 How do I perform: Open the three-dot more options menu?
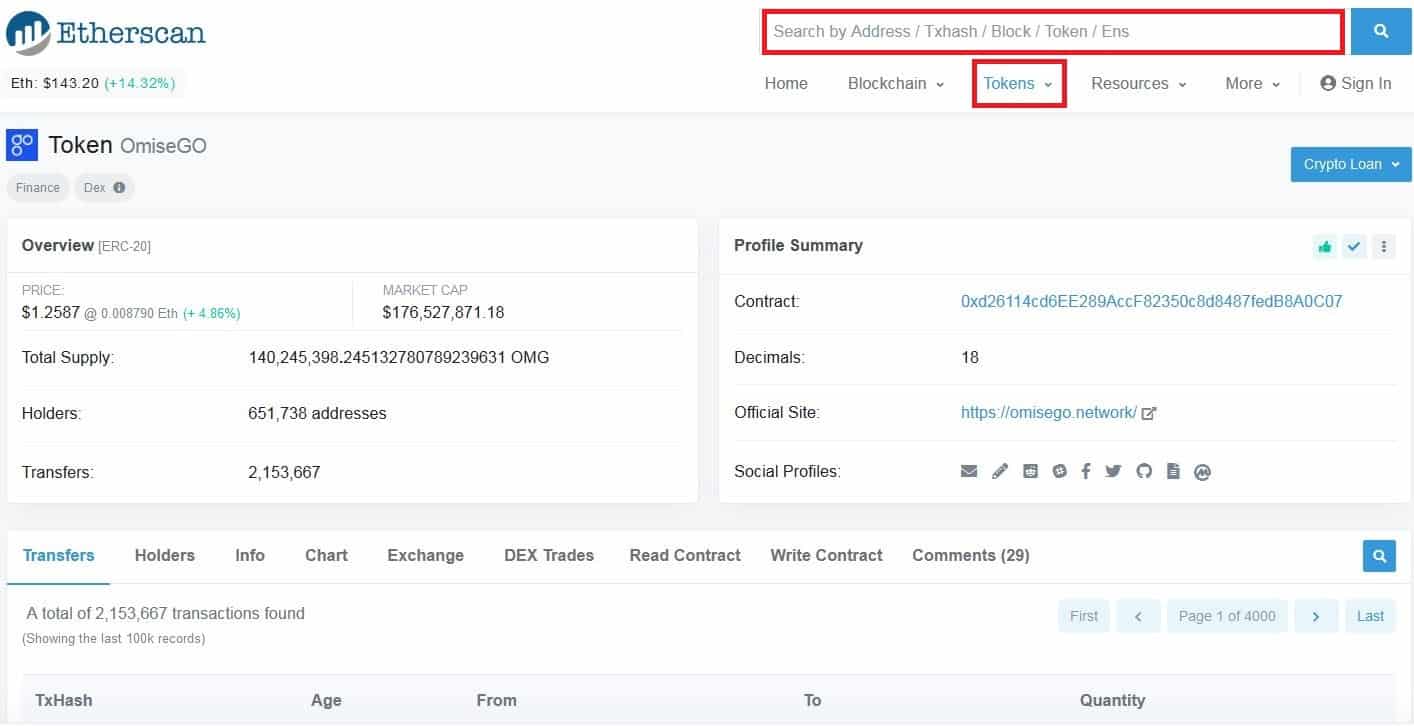point(1384,246)
